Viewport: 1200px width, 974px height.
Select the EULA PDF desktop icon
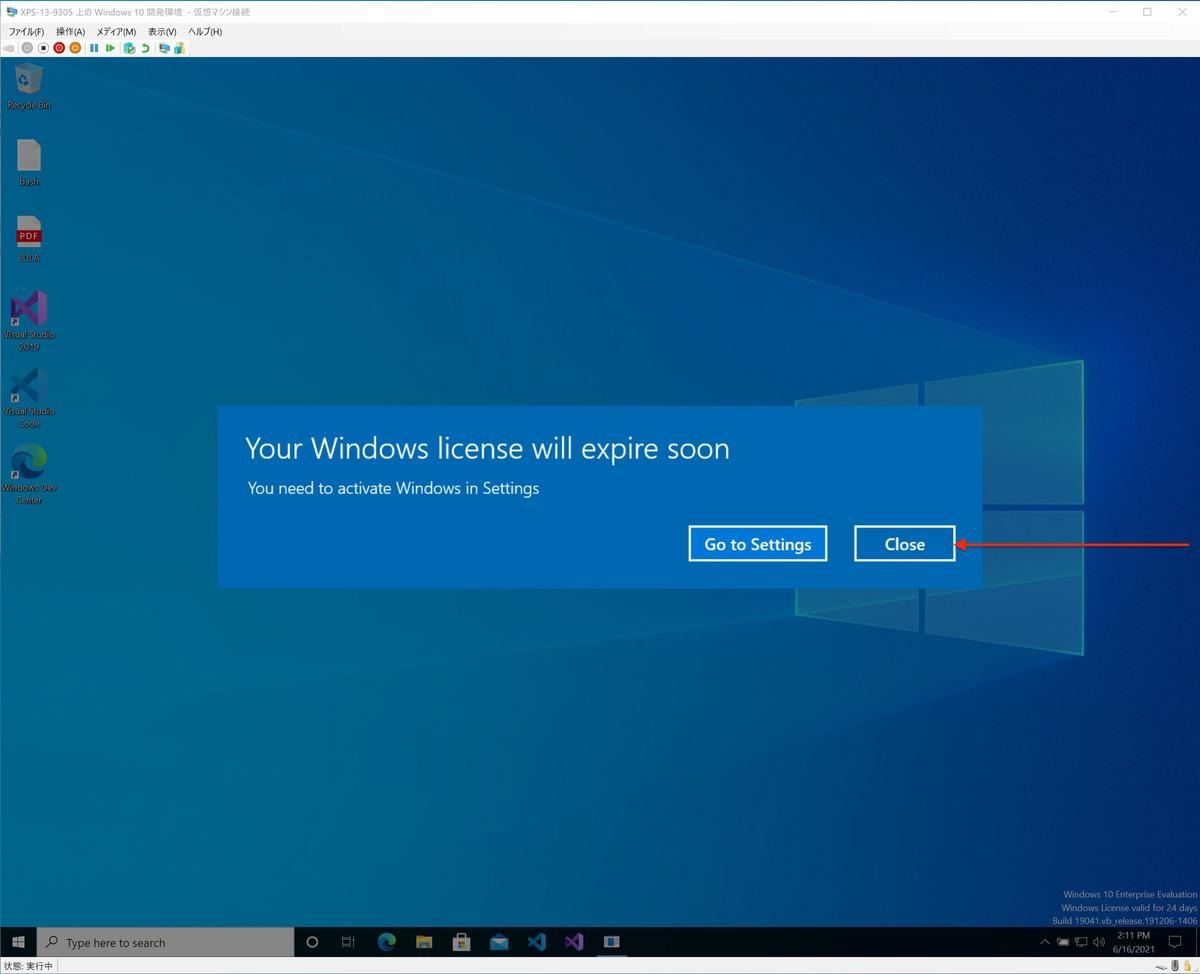tap(29, 240)
